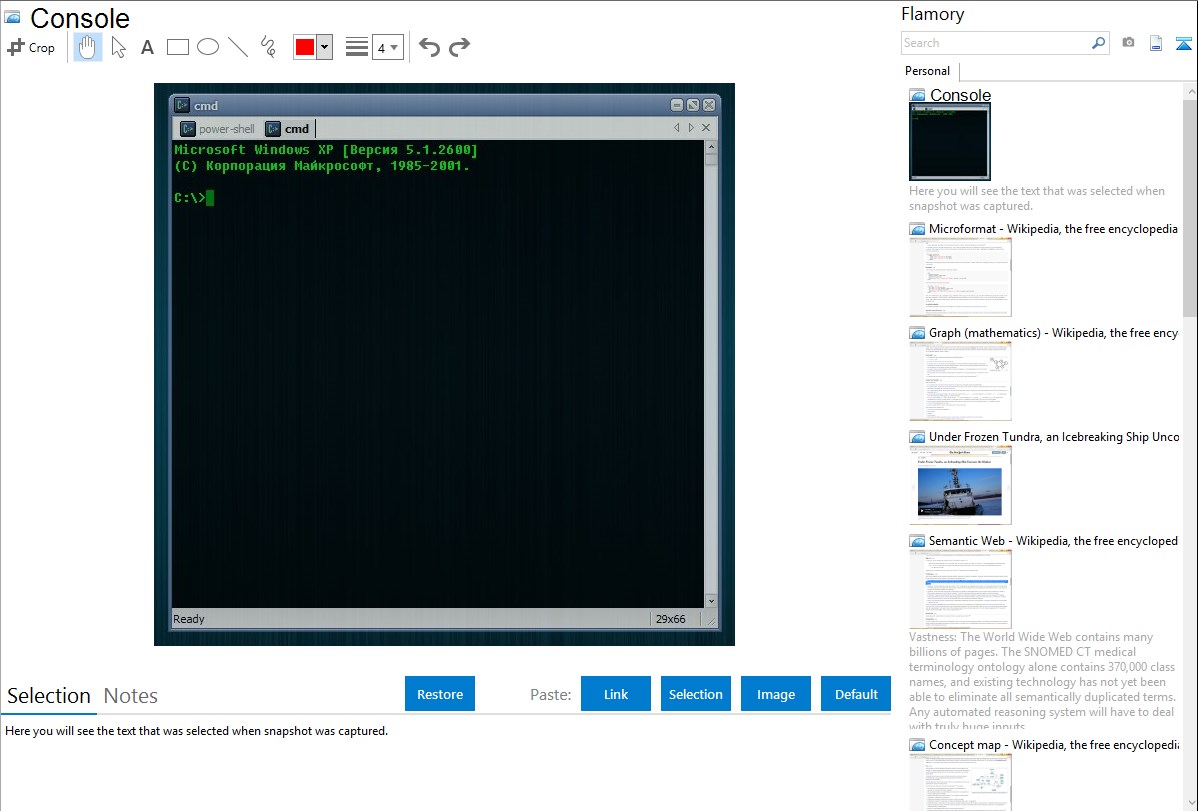Click the Graph (mathematics) snapshot thumbnail

(960, 381)
